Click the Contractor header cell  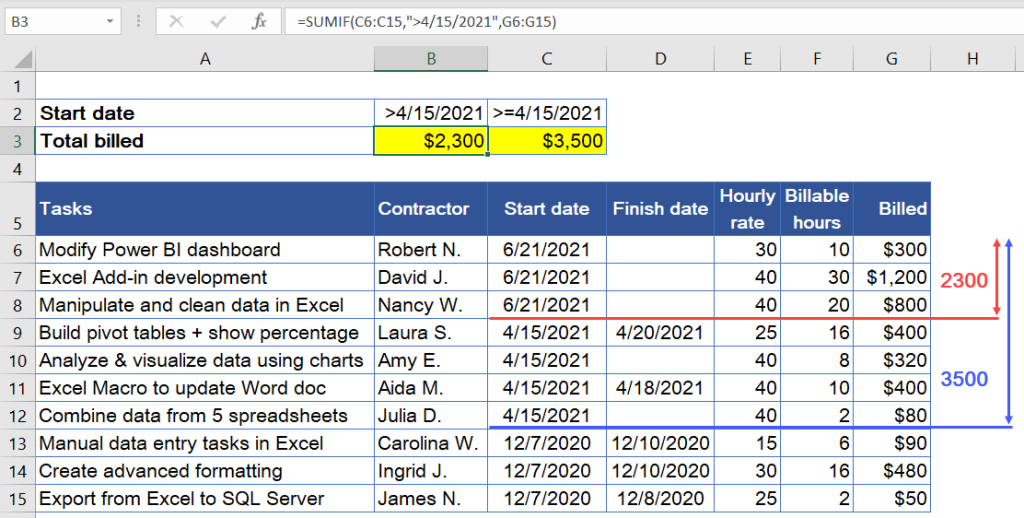(431, 209)
